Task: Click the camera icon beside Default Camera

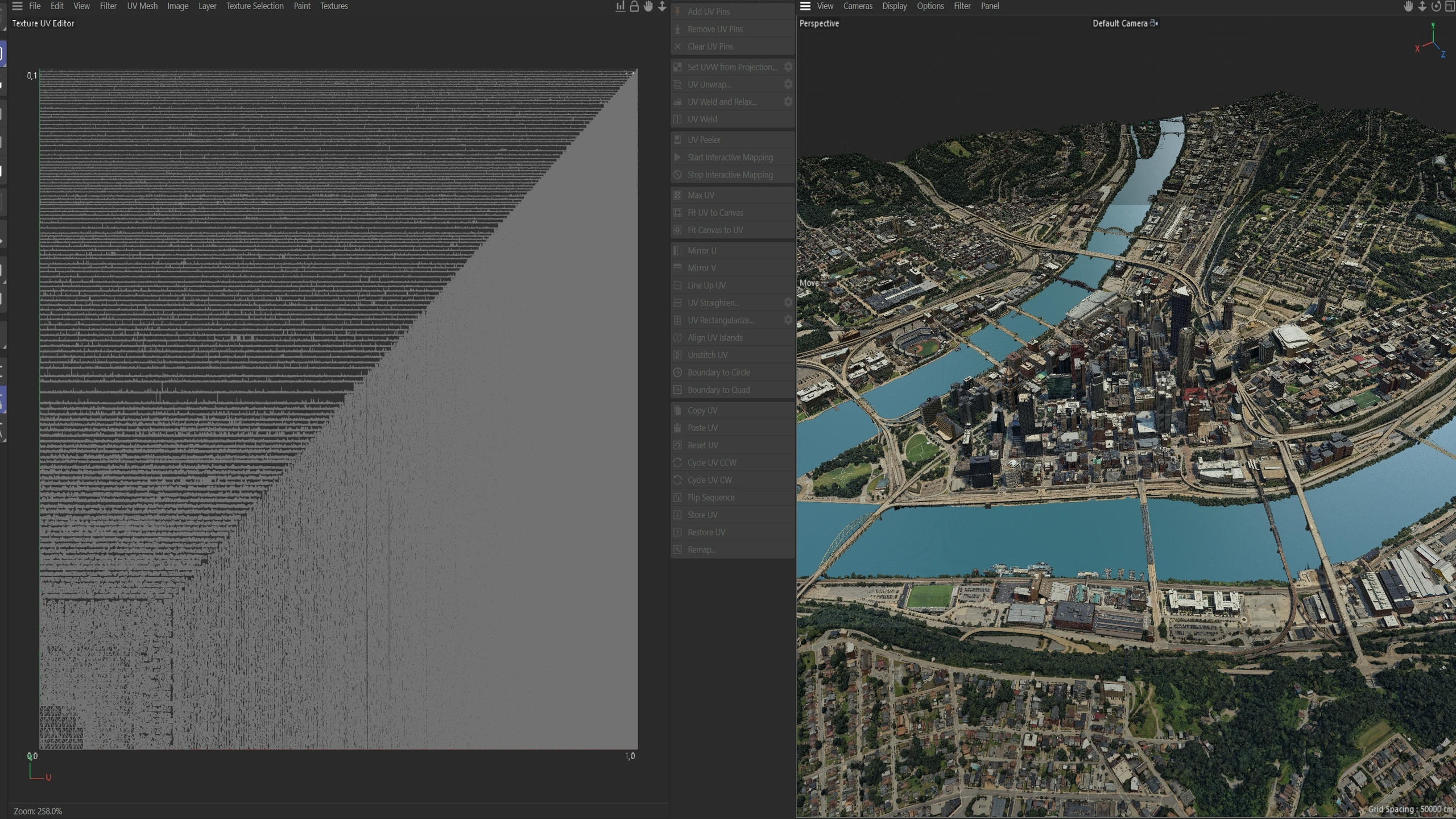Action: point(1154,23)
